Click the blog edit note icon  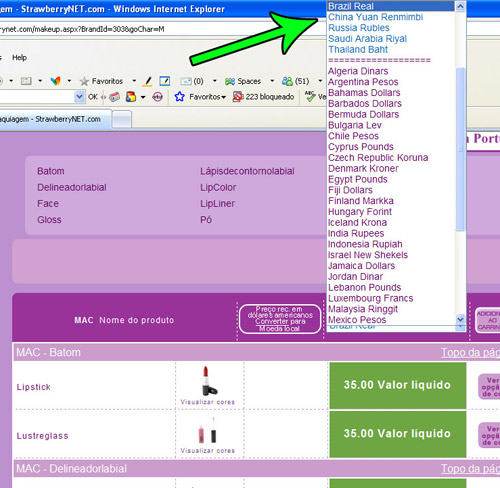click(165, 81)
